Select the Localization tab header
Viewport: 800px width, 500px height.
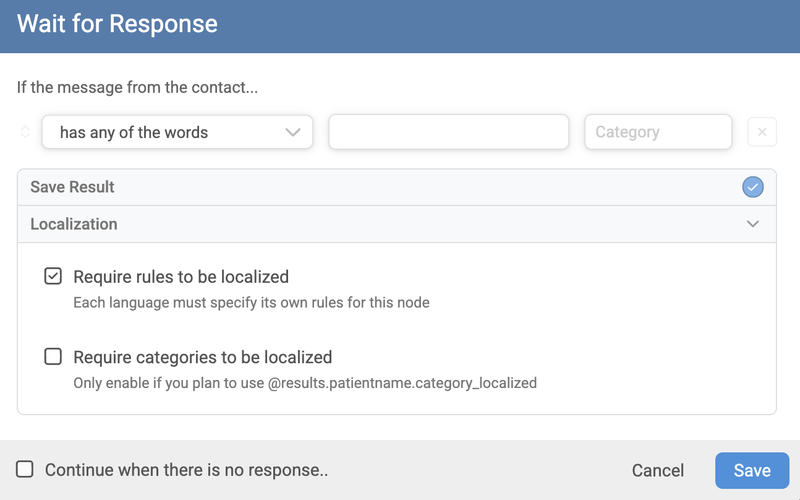click(74, 224)
